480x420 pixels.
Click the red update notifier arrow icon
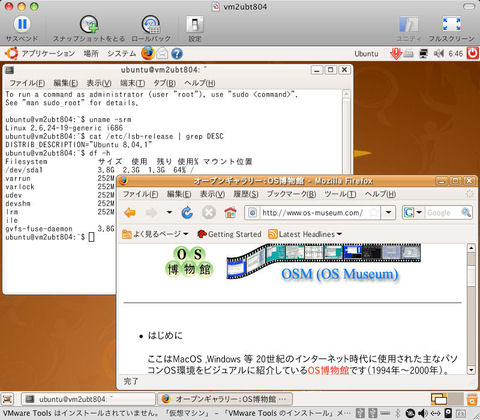pos(395,54)
